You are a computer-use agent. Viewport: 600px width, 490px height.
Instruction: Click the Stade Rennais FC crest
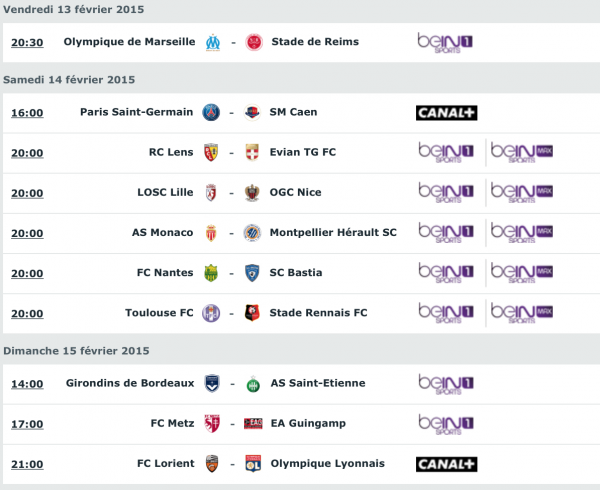pos(252,313)
